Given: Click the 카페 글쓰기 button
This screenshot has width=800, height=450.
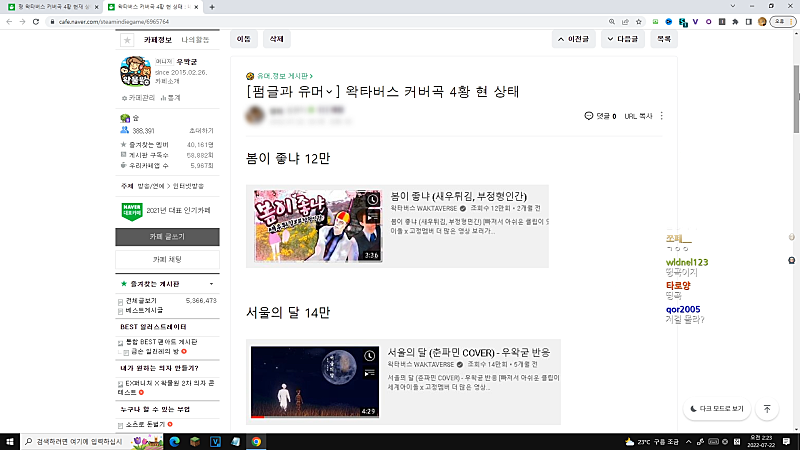Looking at the screenshot, I should (x=167, y=237).
